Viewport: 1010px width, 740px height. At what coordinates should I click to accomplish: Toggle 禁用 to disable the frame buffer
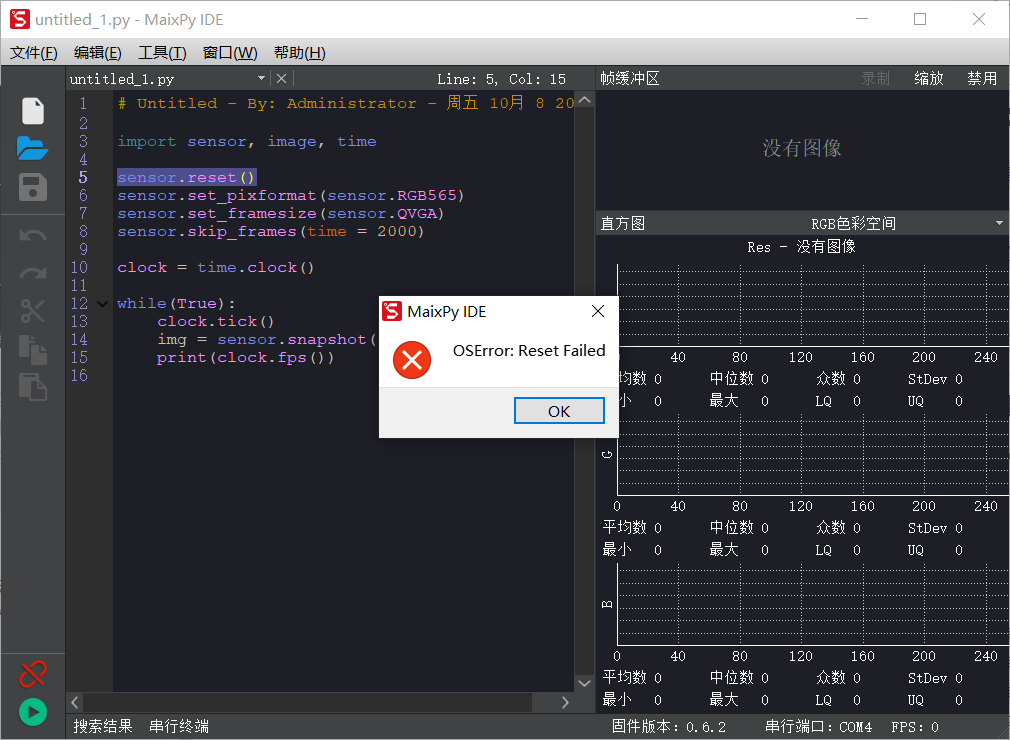pyautogui.click(x=982, y=77)
